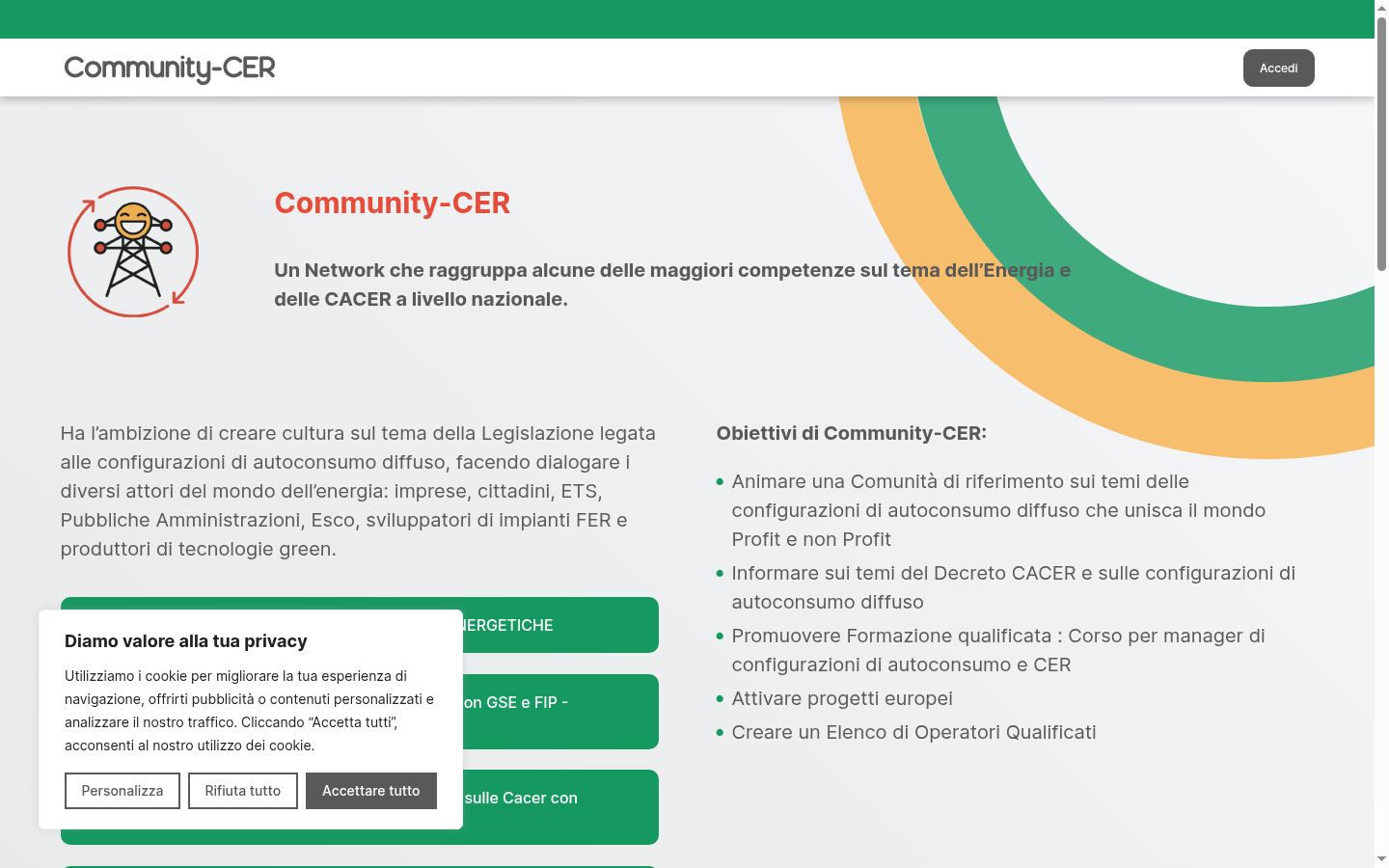The height and width of the screenshot is (868, 1389).
Task: Click the Community-CER site logo
Action: (170, 68)
